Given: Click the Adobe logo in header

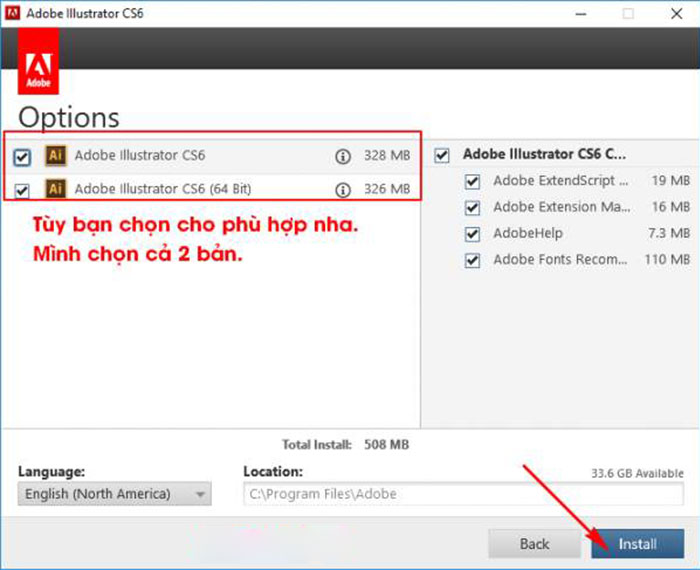Looking at the screenshot, I should click(38, 61).
